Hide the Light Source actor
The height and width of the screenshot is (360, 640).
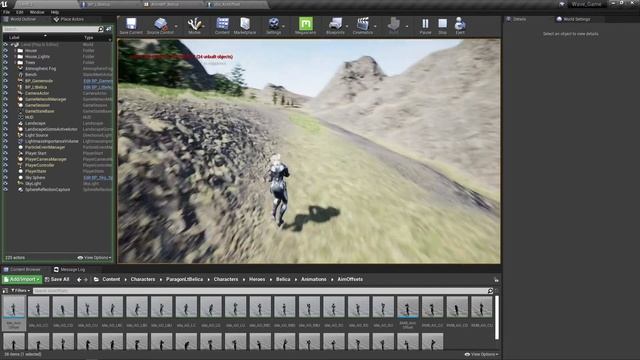coord(5,135)
